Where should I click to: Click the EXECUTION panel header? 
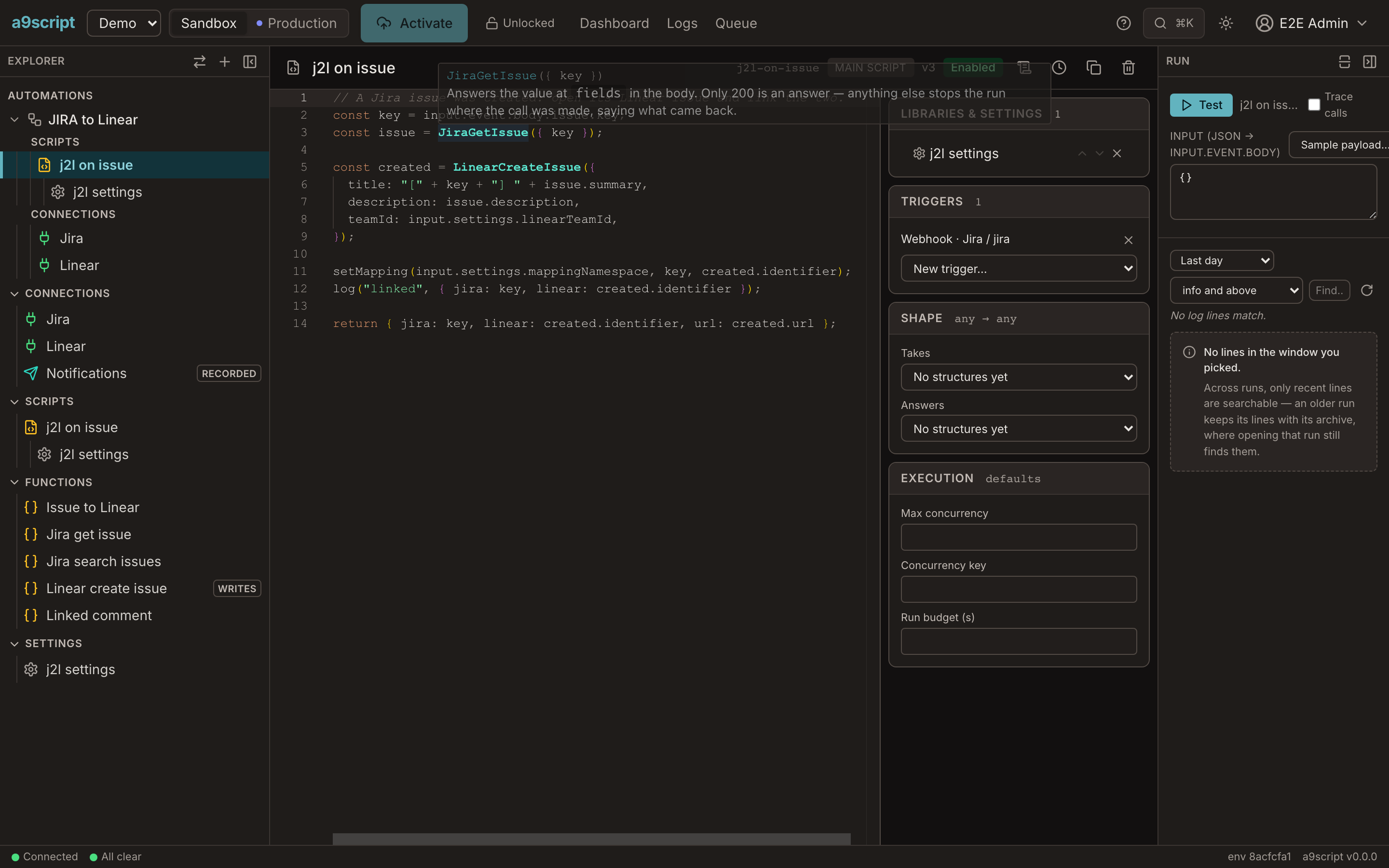[x=1018, y=478]
